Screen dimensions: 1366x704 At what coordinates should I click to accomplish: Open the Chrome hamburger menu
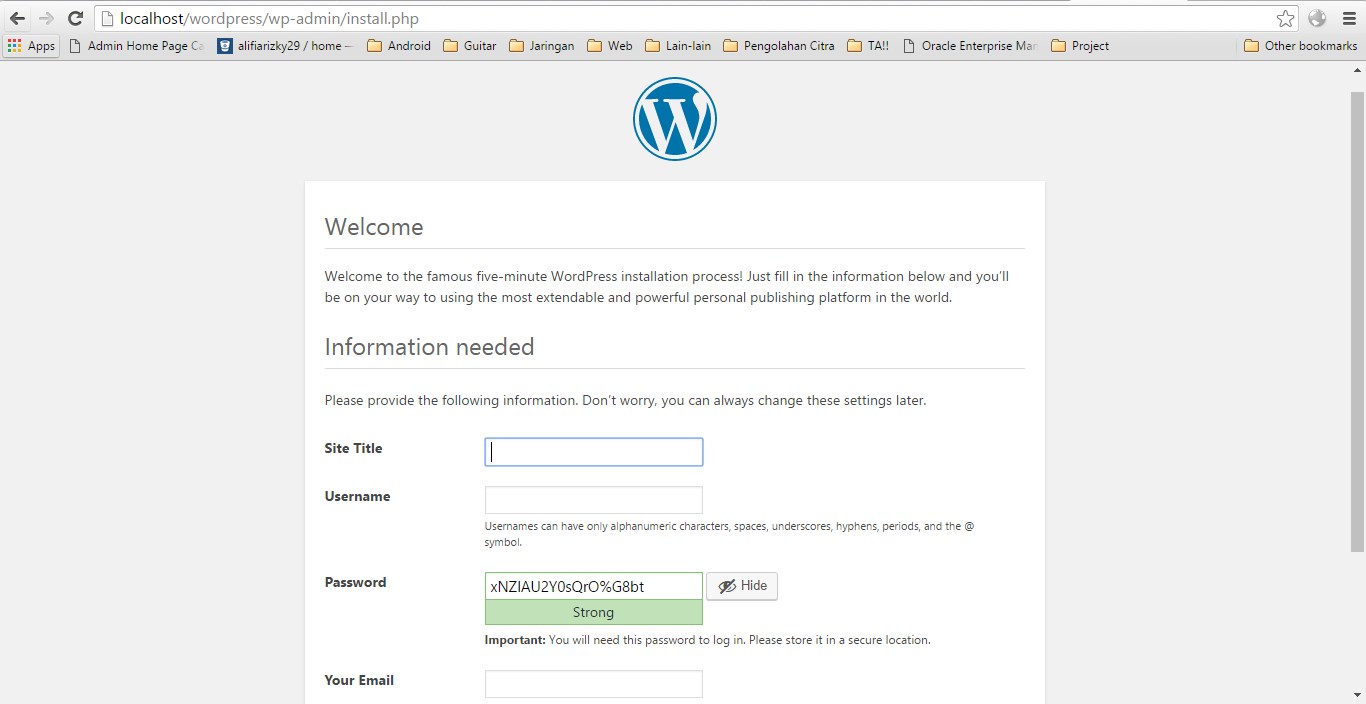point(1347,18)
